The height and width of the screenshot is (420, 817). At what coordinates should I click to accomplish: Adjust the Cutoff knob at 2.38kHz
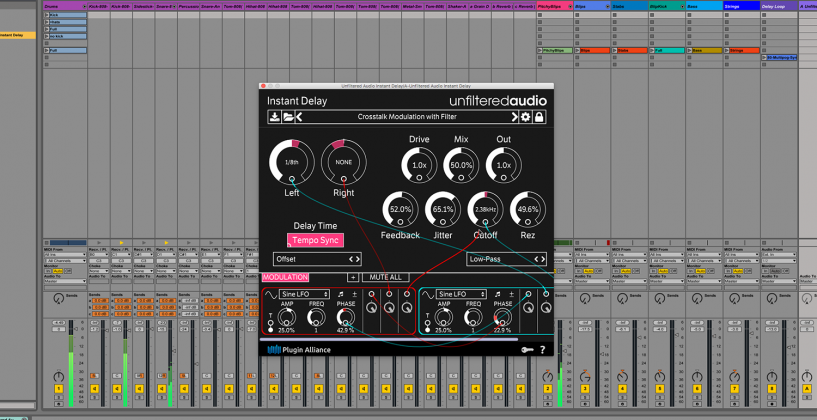(x=486, y=209)
